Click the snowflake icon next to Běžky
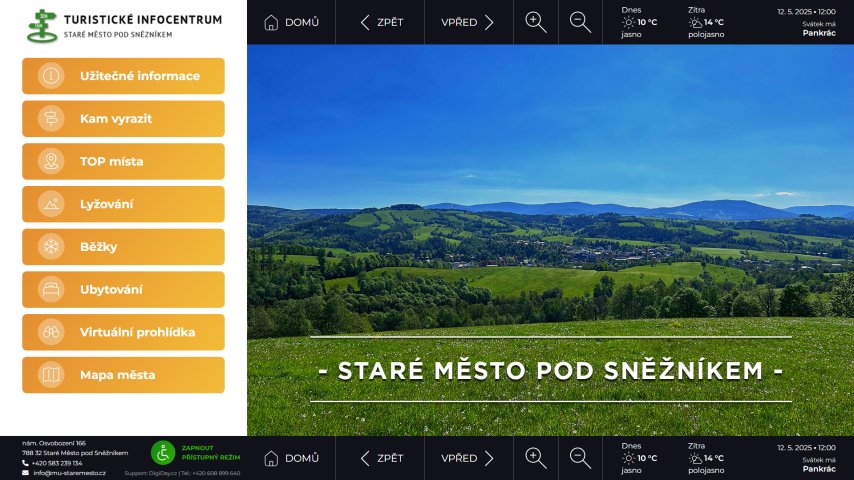This screenshot has height=480, width=854. [x=50, y=247]
